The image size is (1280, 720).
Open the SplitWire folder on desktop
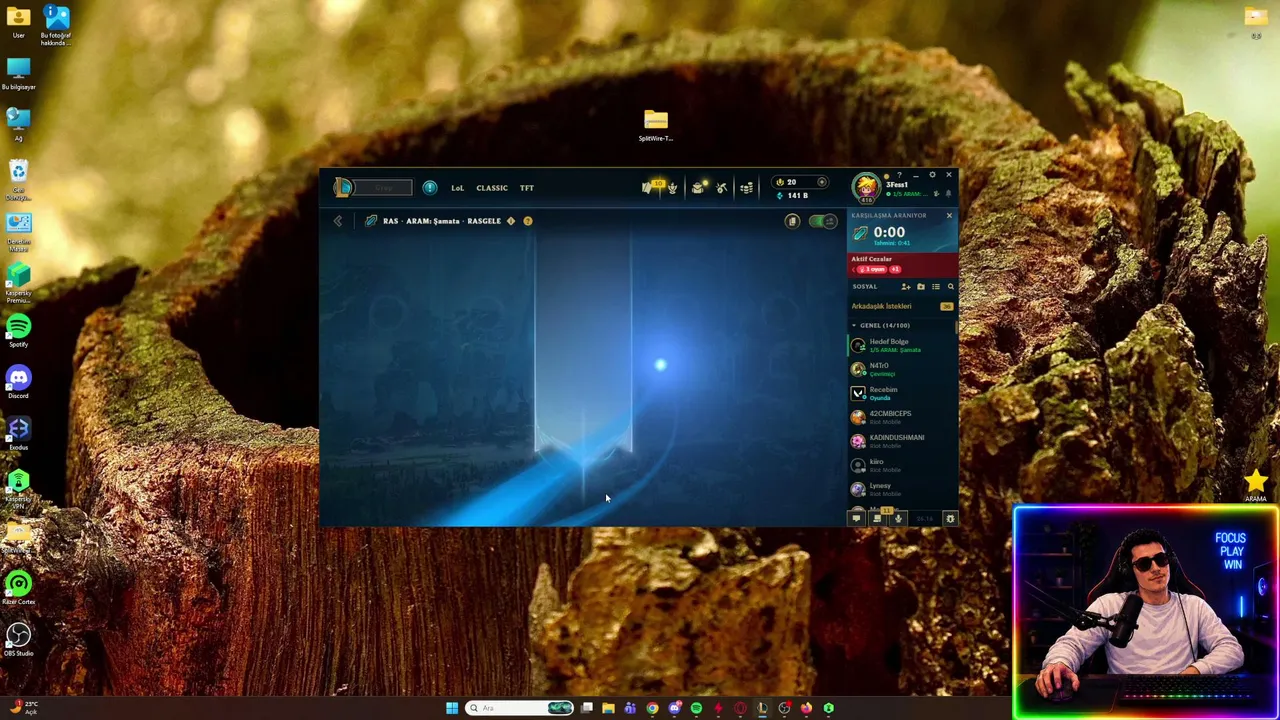point(656,125)
